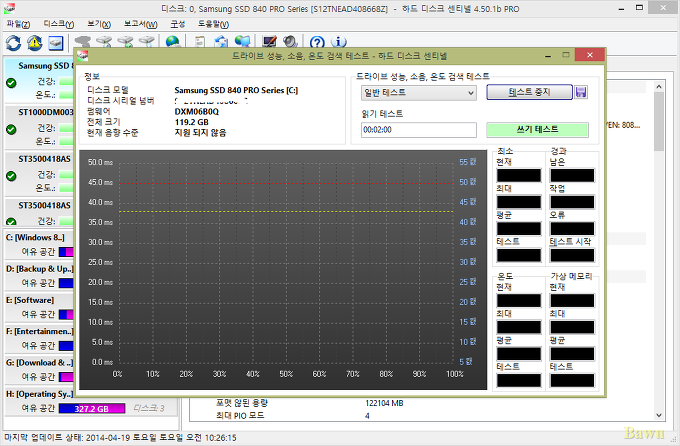Screen dimensions: 680x446
Task: Close the drive test dialog
Action: tap(589, 55)
